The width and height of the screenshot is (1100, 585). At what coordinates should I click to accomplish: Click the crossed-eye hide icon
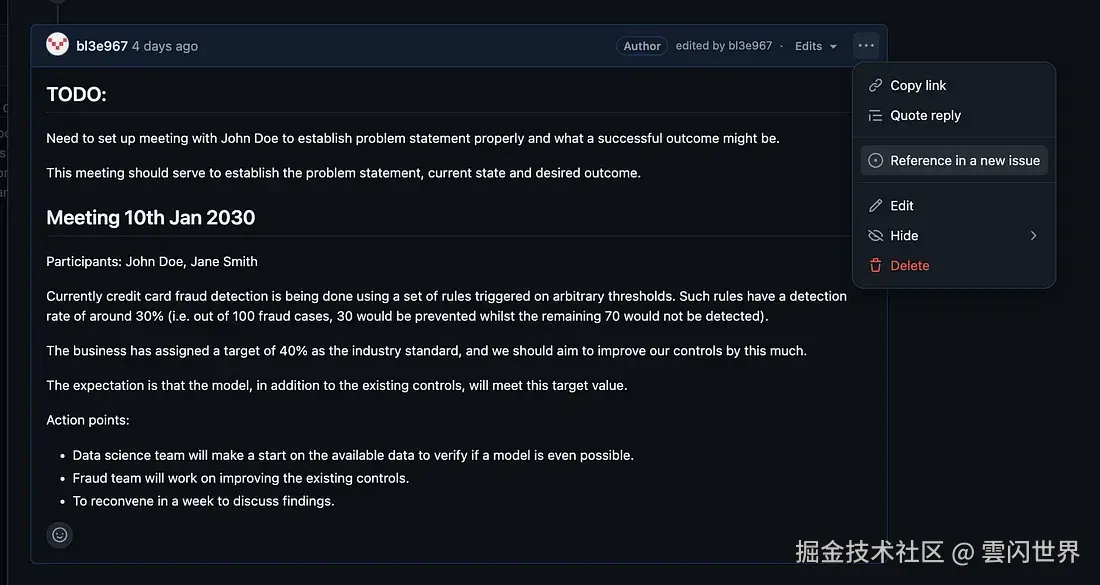click(875, 235)
